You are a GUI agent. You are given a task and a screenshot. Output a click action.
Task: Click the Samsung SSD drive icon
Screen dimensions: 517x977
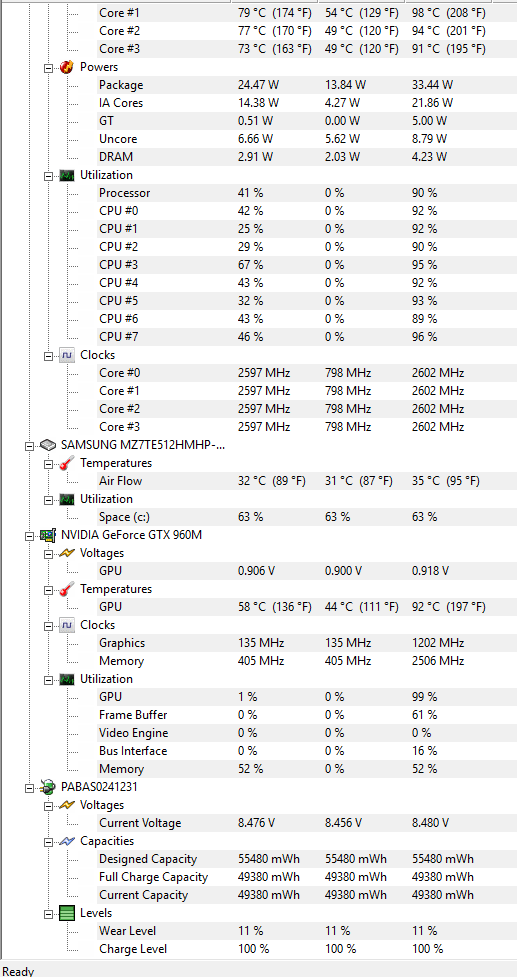(x=47, y=446)
